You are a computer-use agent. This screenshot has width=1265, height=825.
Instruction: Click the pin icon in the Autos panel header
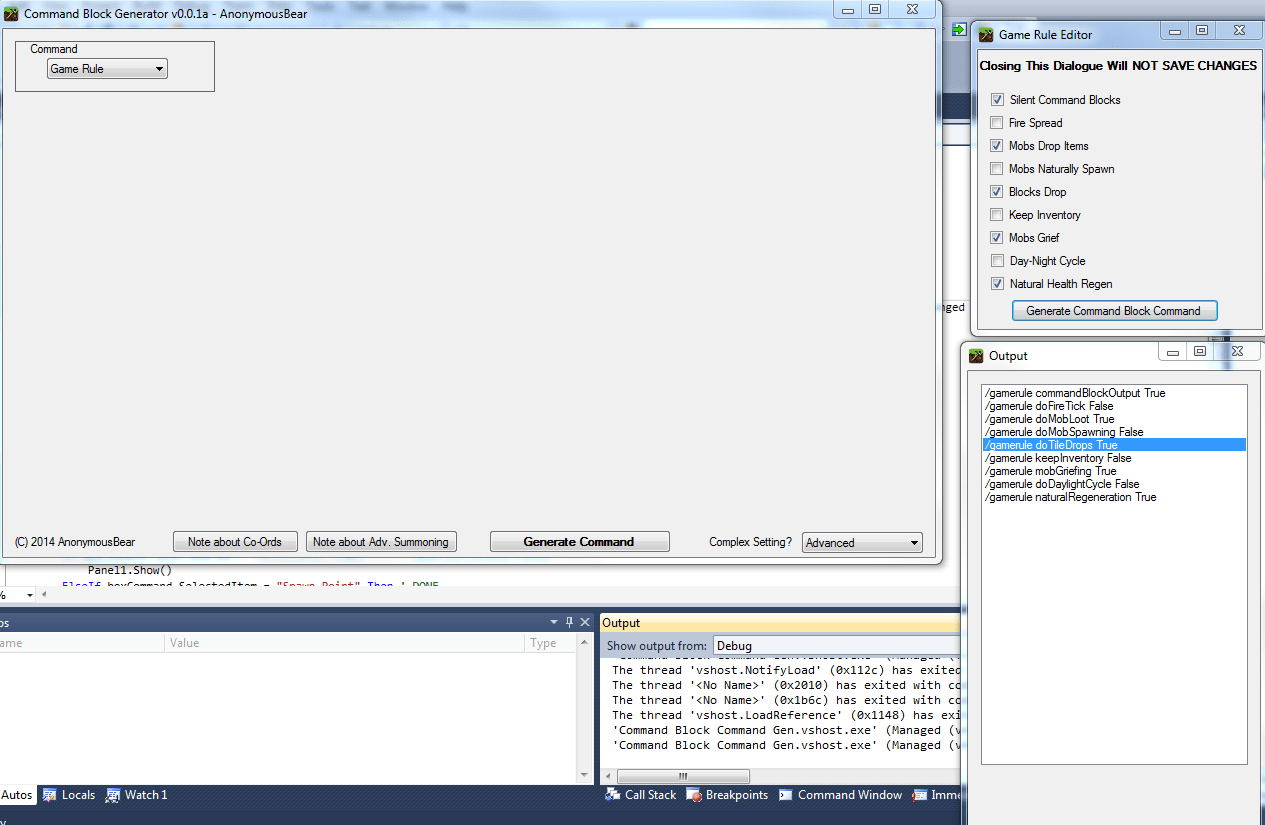569,621
